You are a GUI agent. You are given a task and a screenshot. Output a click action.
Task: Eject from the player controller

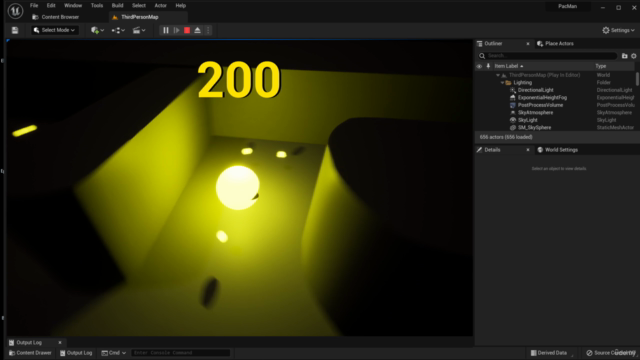[x=198, y=30]
